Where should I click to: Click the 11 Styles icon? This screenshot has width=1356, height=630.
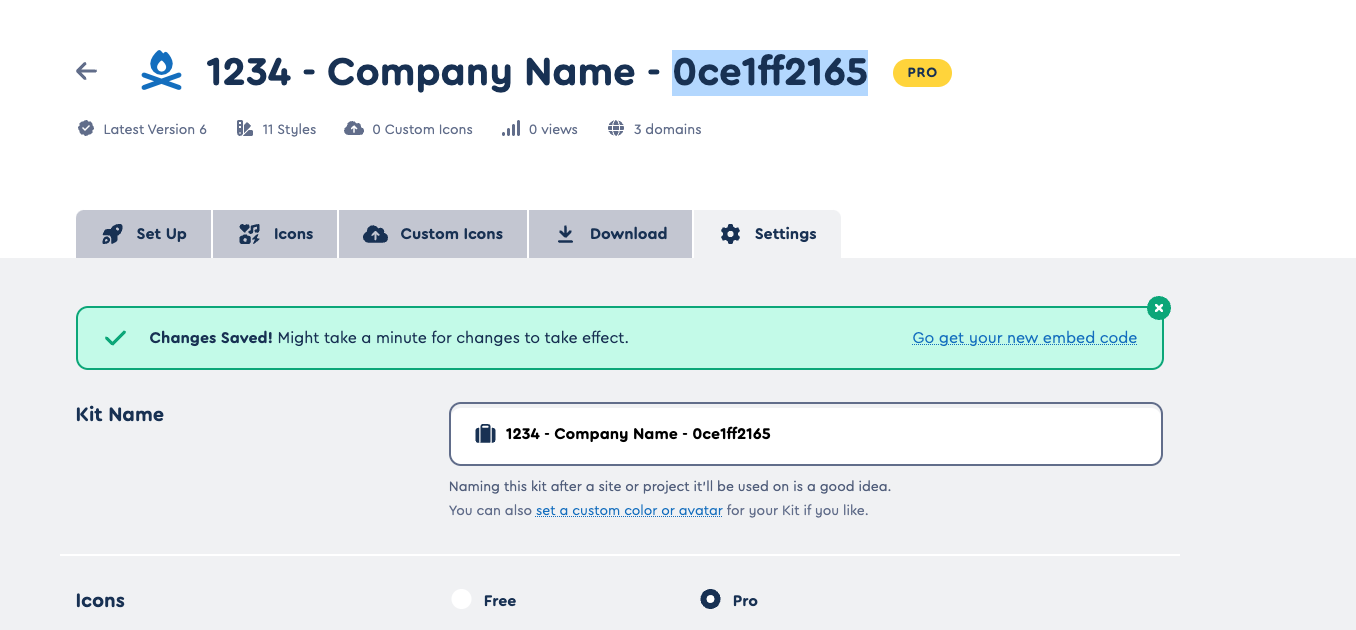(x=245, y=129)
